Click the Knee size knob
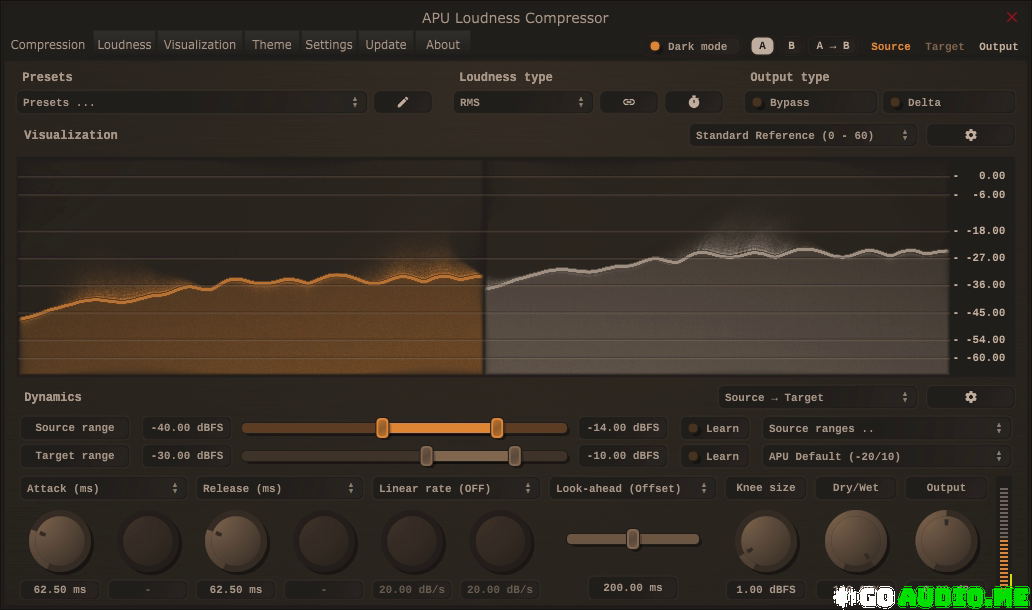The width and height of the screenshot is (1032, 610). pos(765,542)
